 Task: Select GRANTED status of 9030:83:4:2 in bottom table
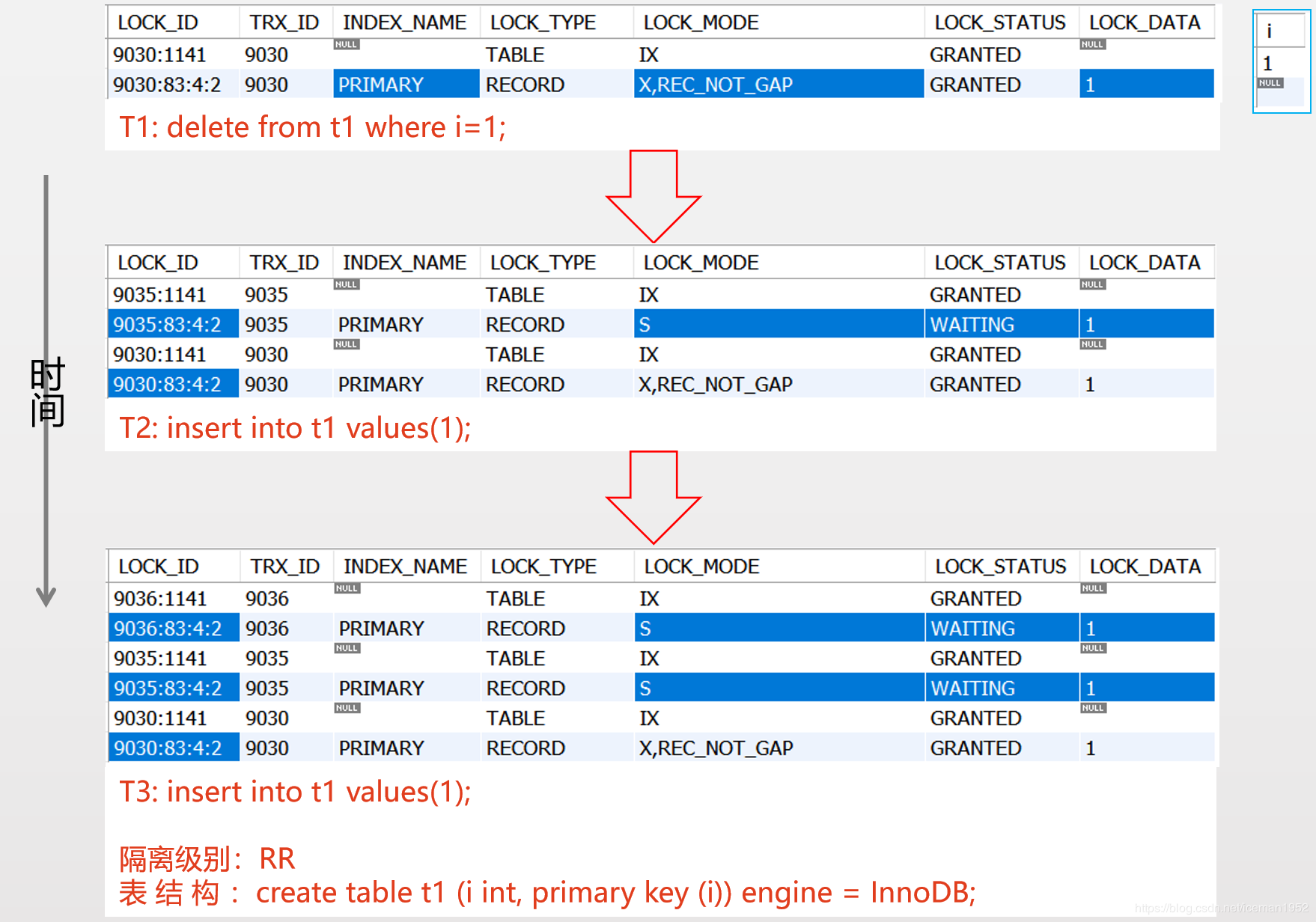[1002, 748]
